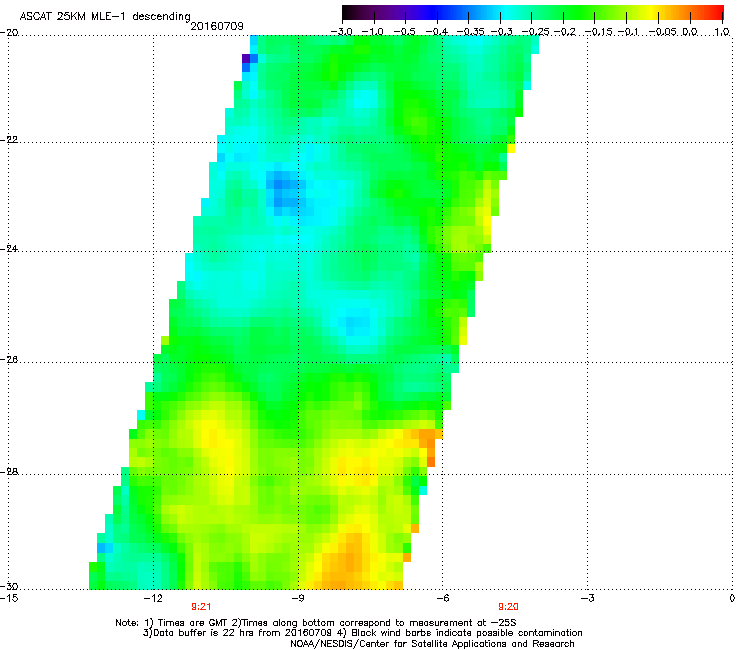Click the -3.0 label under the color bar
Screen dimensions: 740x650
pos(342,32)
